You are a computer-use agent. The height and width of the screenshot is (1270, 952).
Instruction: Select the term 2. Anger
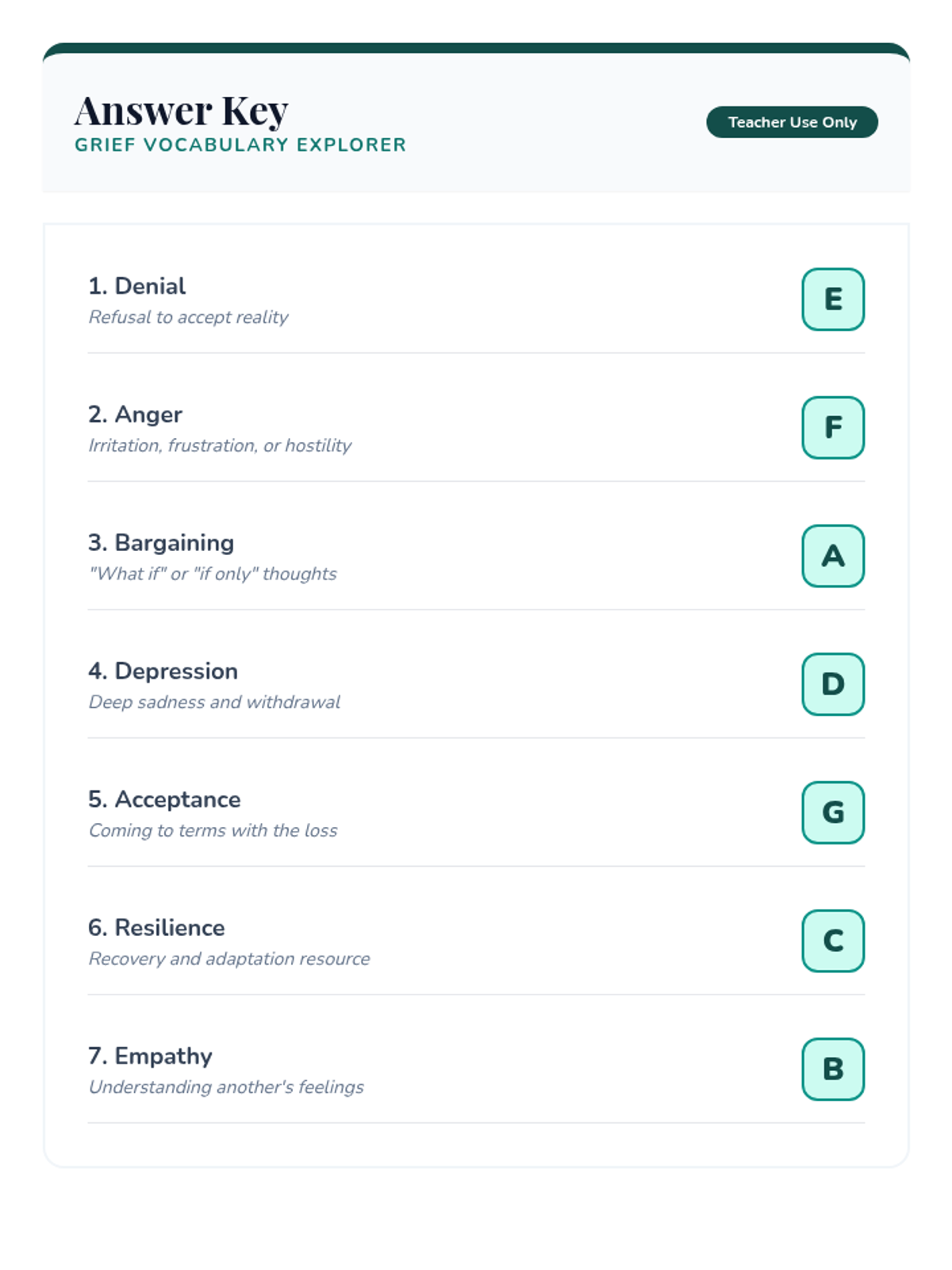(x=135, y=414)
